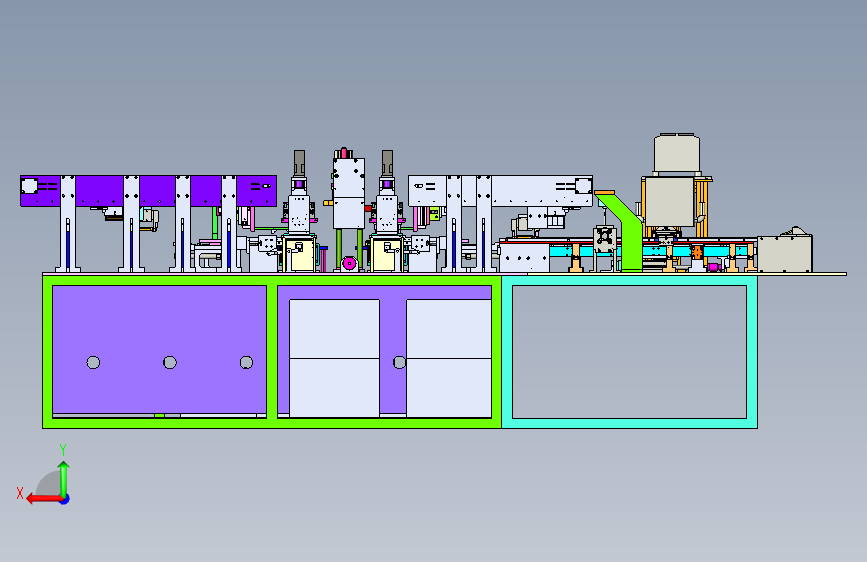This screenshot has width=867, height=562.
Task: Click the green Y axis arrow of triad
Action: 64,479
